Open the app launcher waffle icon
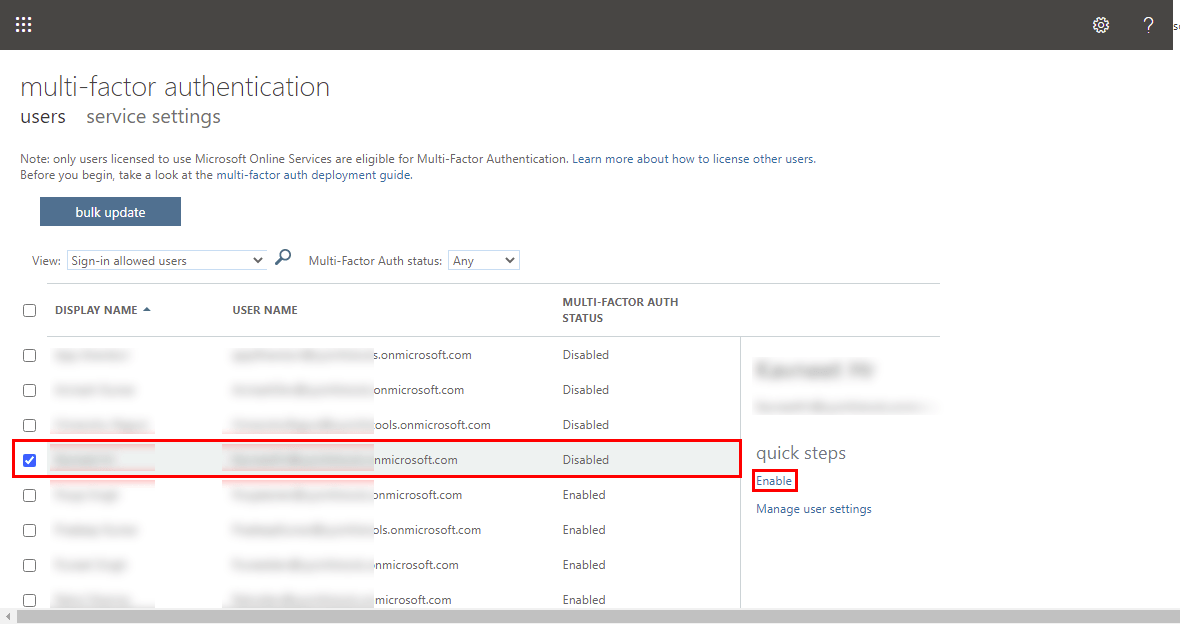Viewport: 1180px width, 624px height. click(23, 25)
